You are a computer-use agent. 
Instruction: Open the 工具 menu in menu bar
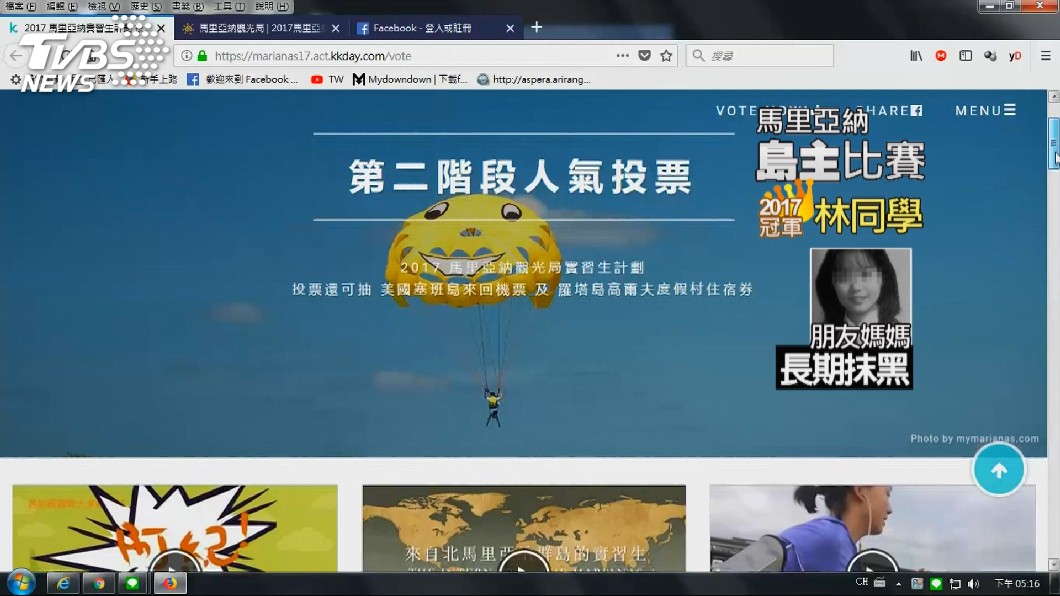[x=229, y=6]
